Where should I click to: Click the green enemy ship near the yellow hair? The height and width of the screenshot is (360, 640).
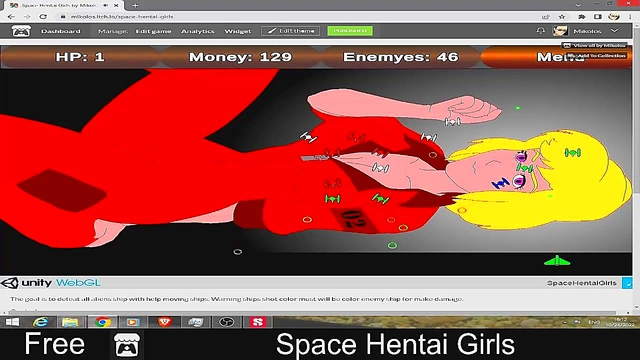tap(573, 153)
